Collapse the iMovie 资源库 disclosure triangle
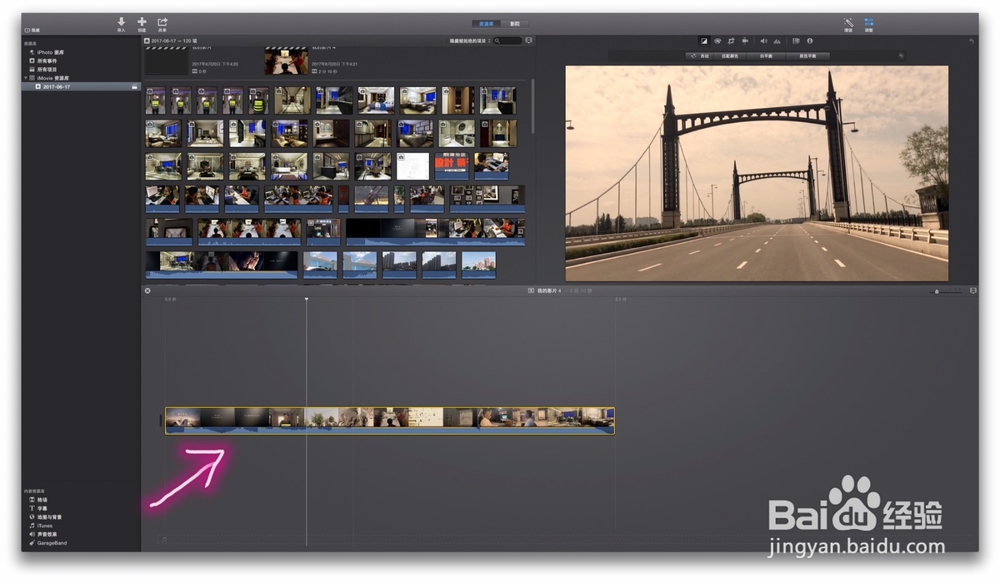 pos(26,78)
